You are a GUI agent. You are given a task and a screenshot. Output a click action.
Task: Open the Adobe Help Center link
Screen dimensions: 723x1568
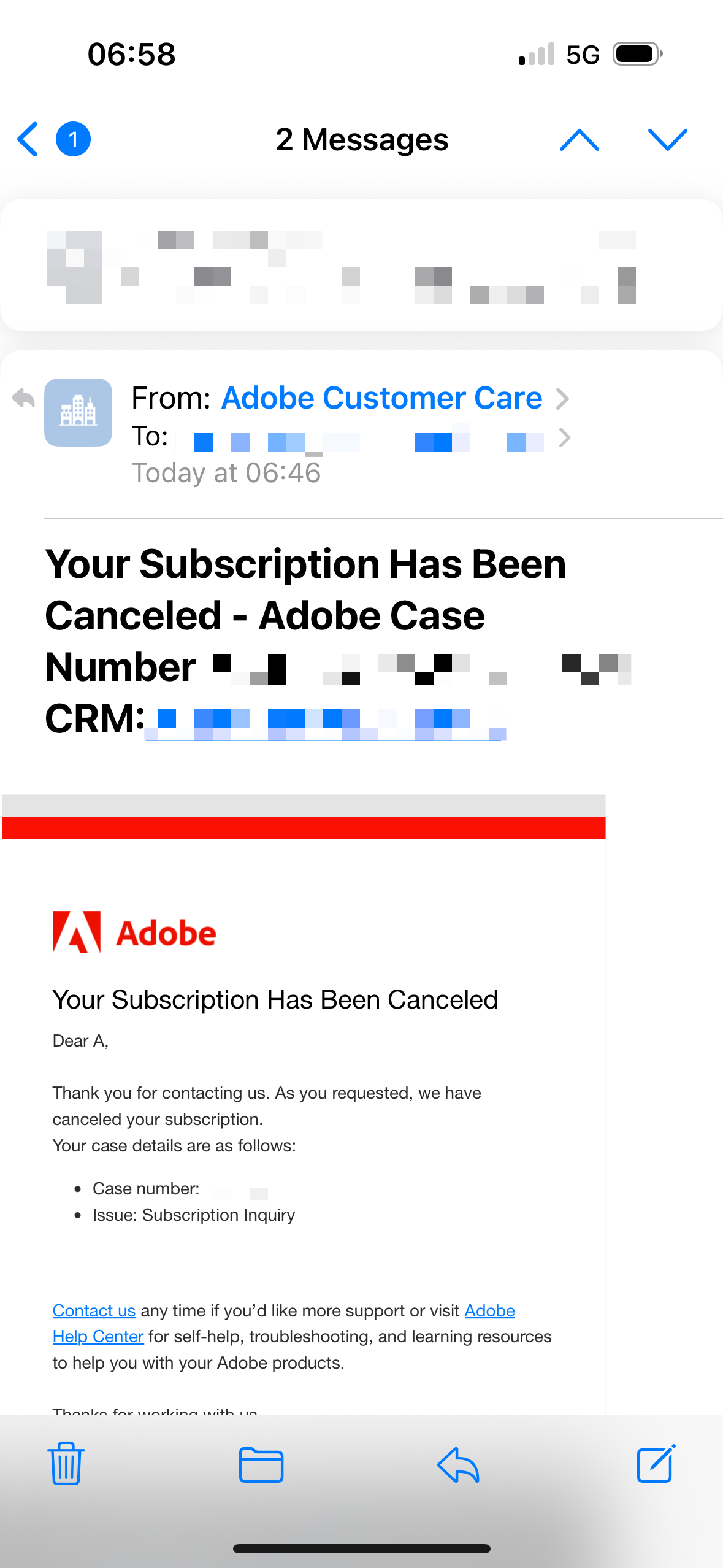pos(284,1323)
